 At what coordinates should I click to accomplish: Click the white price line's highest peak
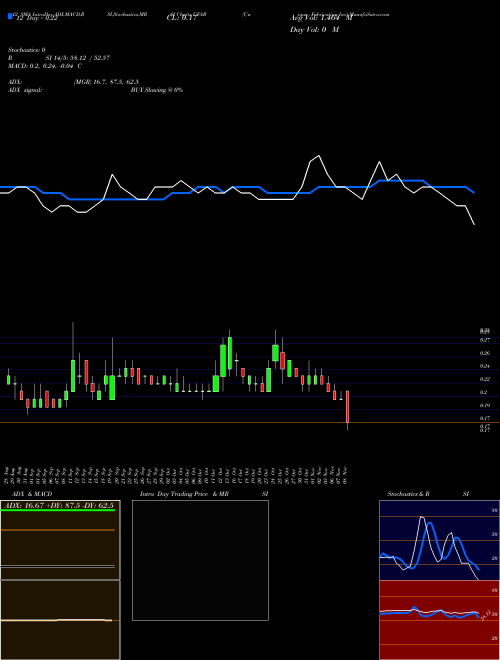pyautogui.click(x=319, y=156)
